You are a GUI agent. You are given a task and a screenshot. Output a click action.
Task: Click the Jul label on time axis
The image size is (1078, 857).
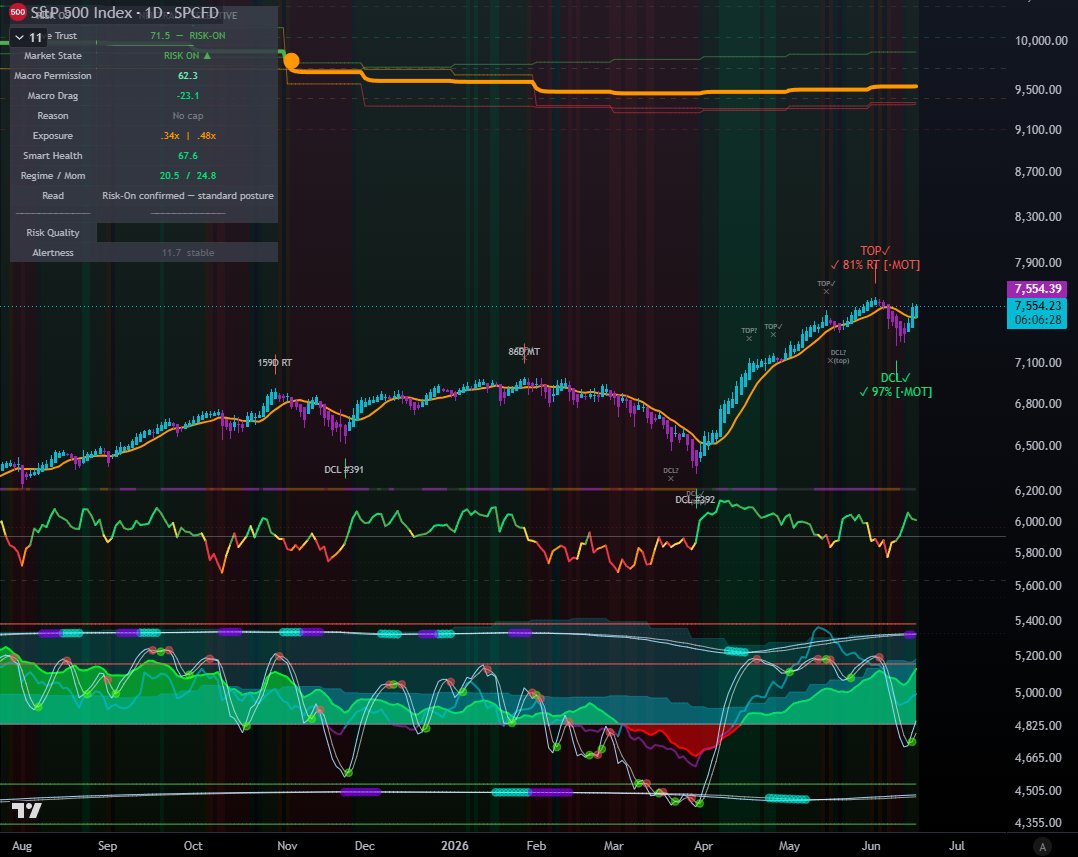pyautogui.click(x=957, y=845)
